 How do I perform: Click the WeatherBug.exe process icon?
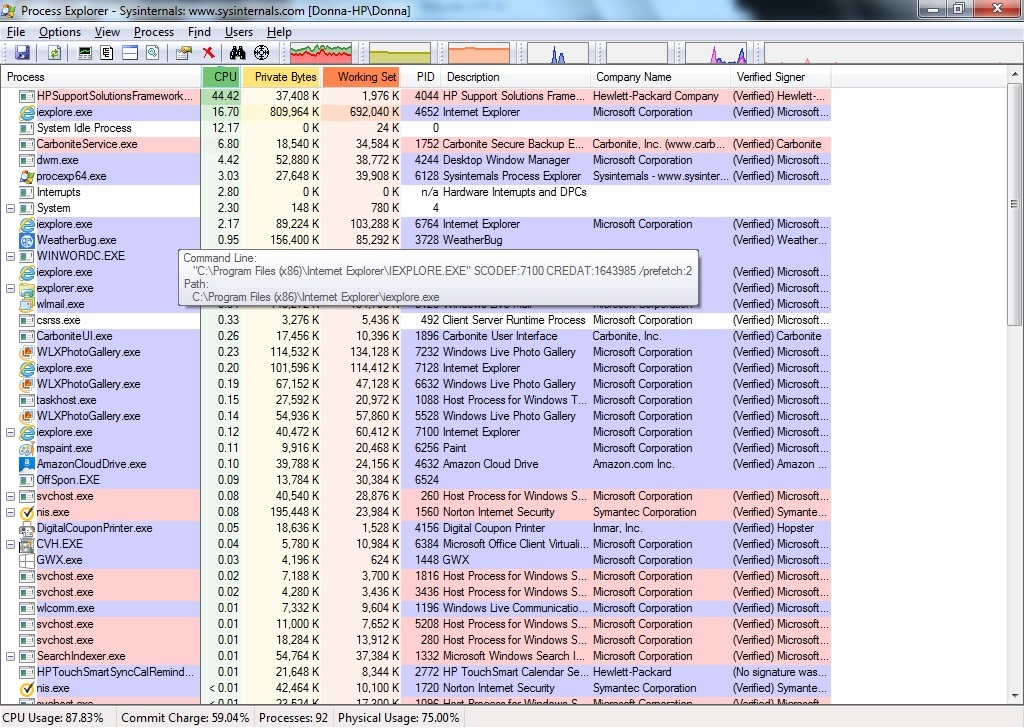pyautogui.click(x=27, y=240)
